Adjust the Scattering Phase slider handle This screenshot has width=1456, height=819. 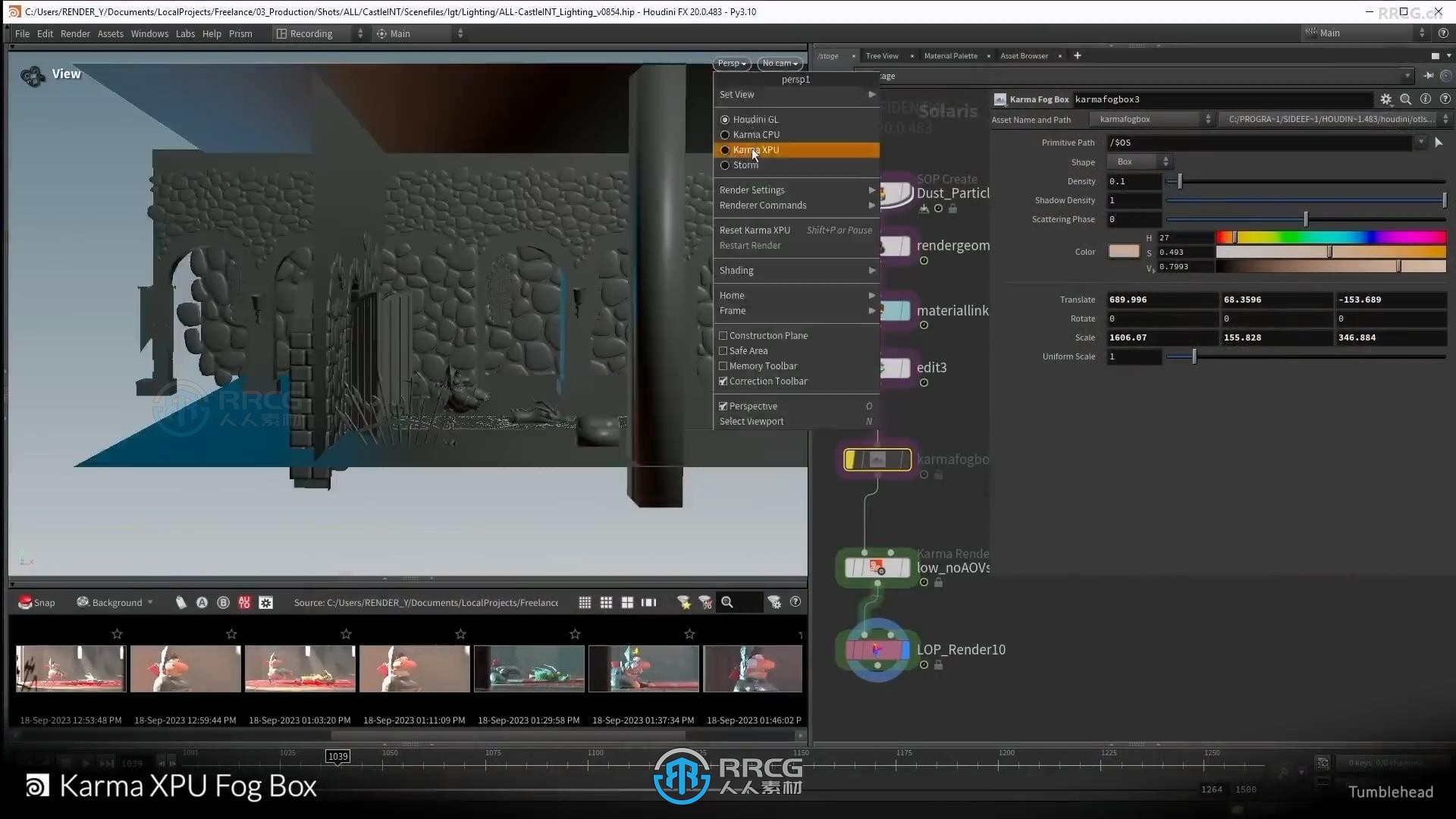[x=1306, y=219]
